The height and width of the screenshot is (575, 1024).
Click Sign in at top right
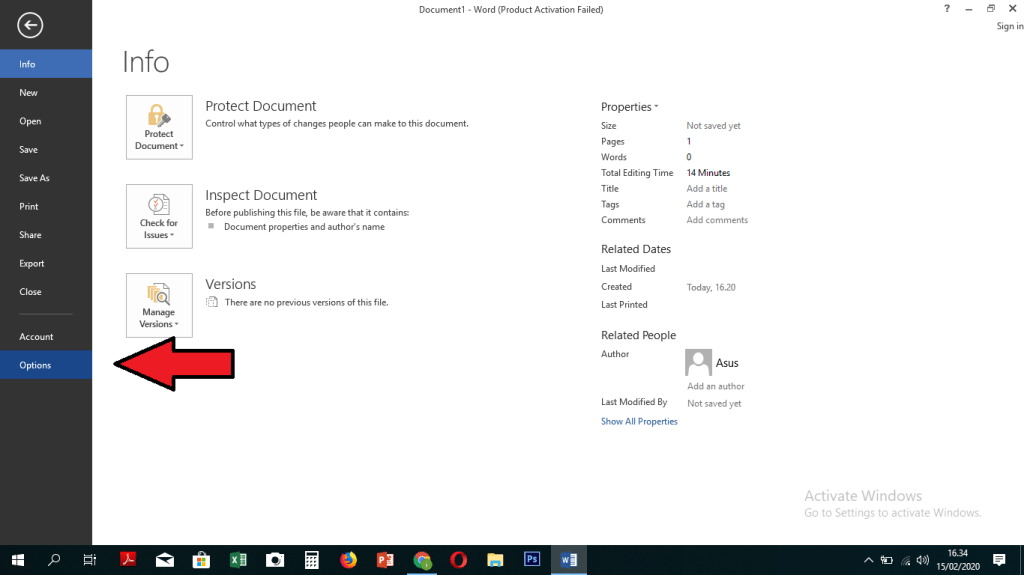point(1009,27)
